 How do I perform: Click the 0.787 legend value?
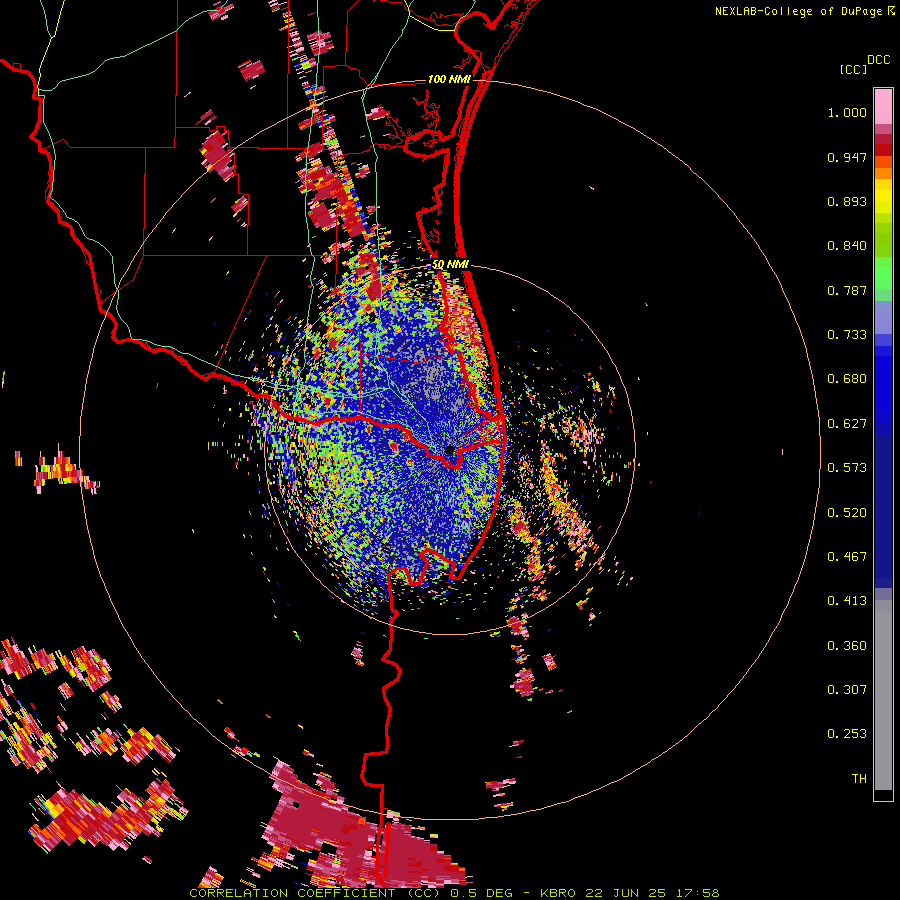point(847,290)
